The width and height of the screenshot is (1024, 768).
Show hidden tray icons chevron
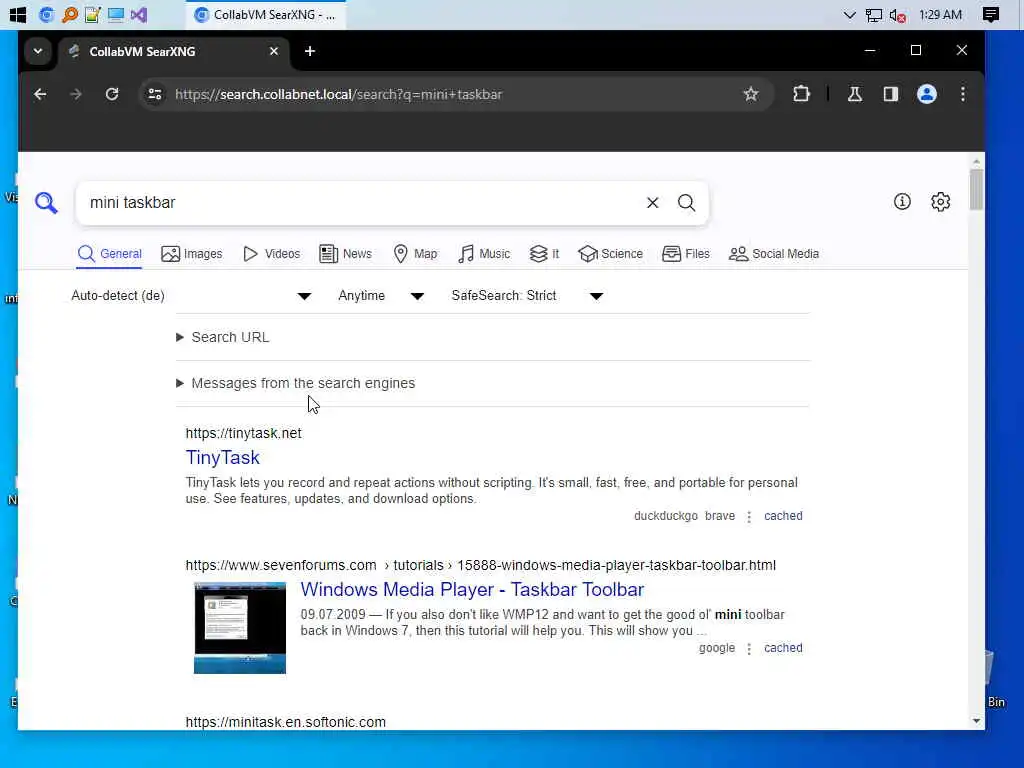click(x=849, y=14)
